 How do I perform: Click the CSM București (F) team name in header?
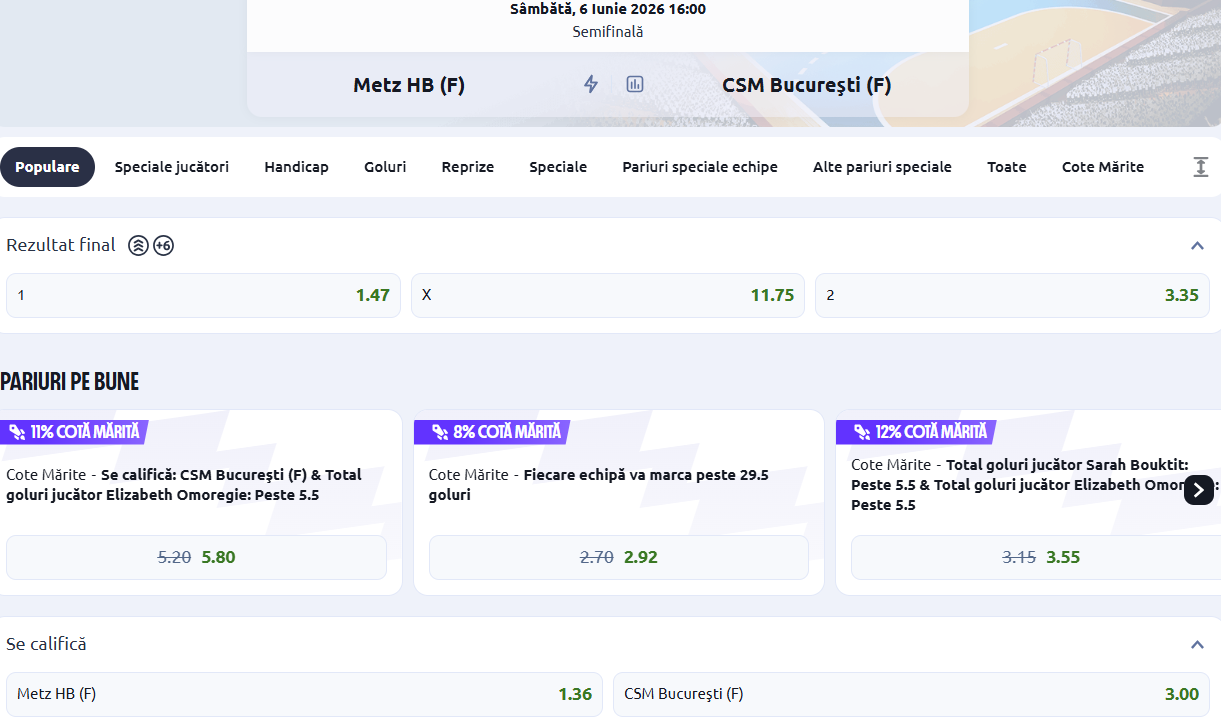click(x=807, y=85)
